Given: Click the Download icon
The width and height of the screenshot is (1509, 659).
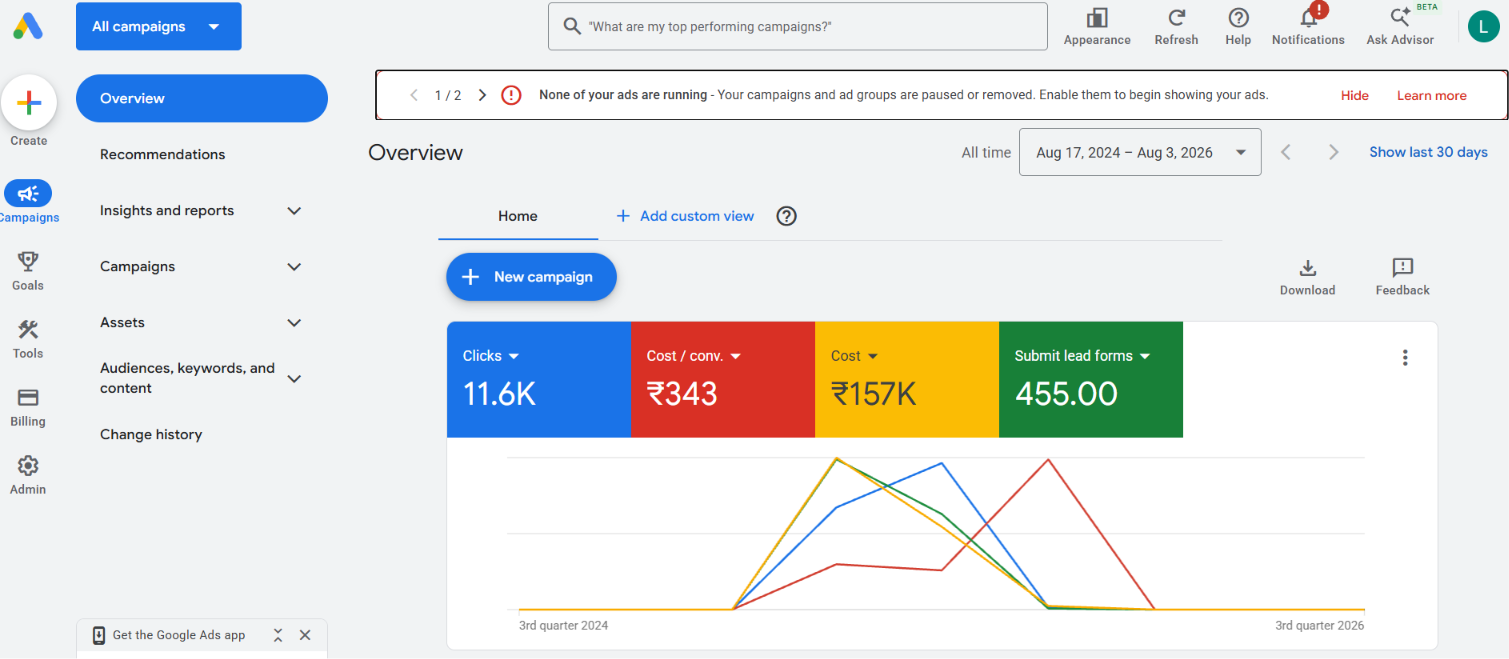Looking at the screenshot, I should tap(1307, 268).
